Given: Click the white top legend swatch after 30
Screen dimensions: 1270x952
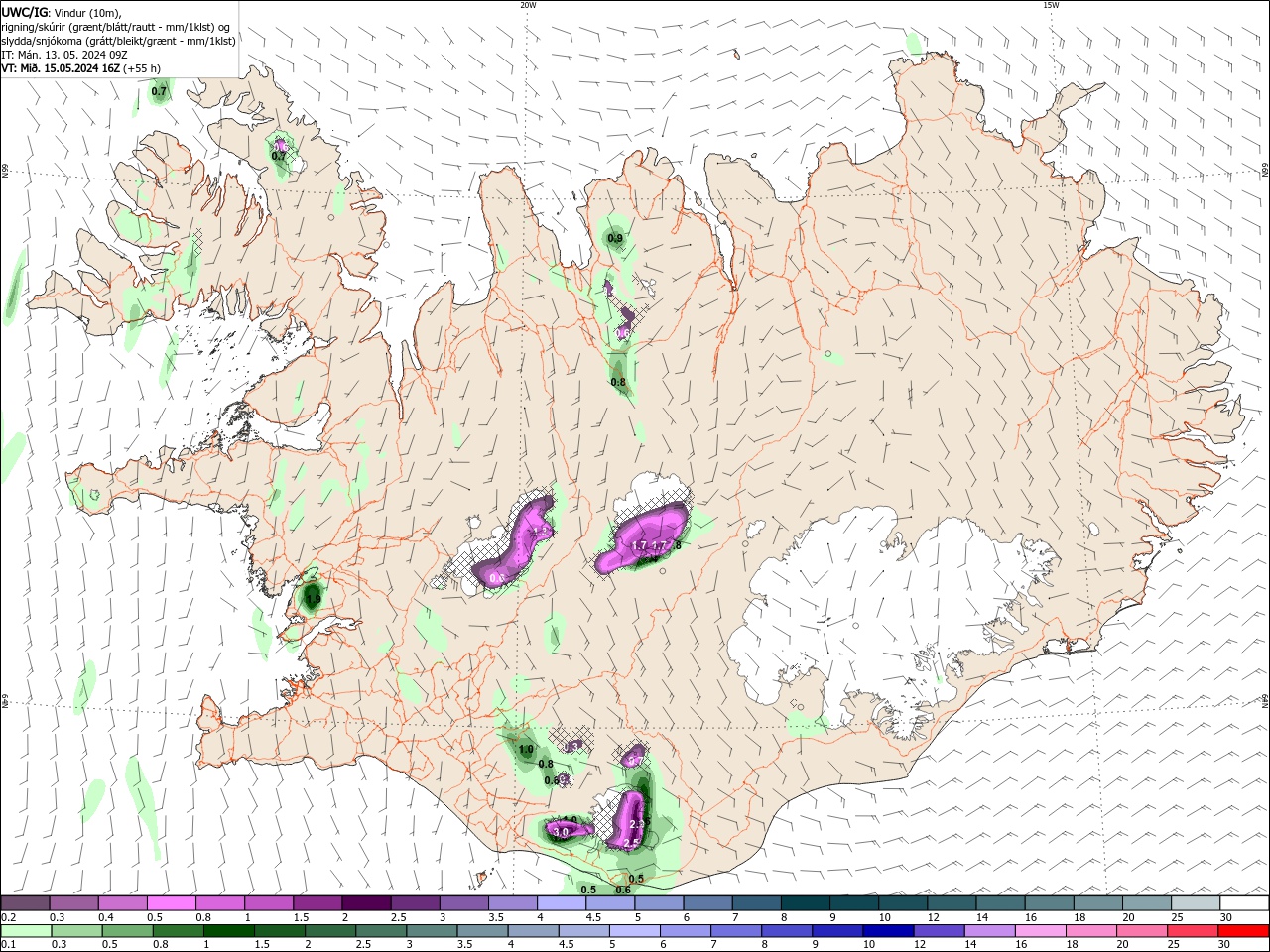Looking at the screenshot, I should coord(1244,902).
